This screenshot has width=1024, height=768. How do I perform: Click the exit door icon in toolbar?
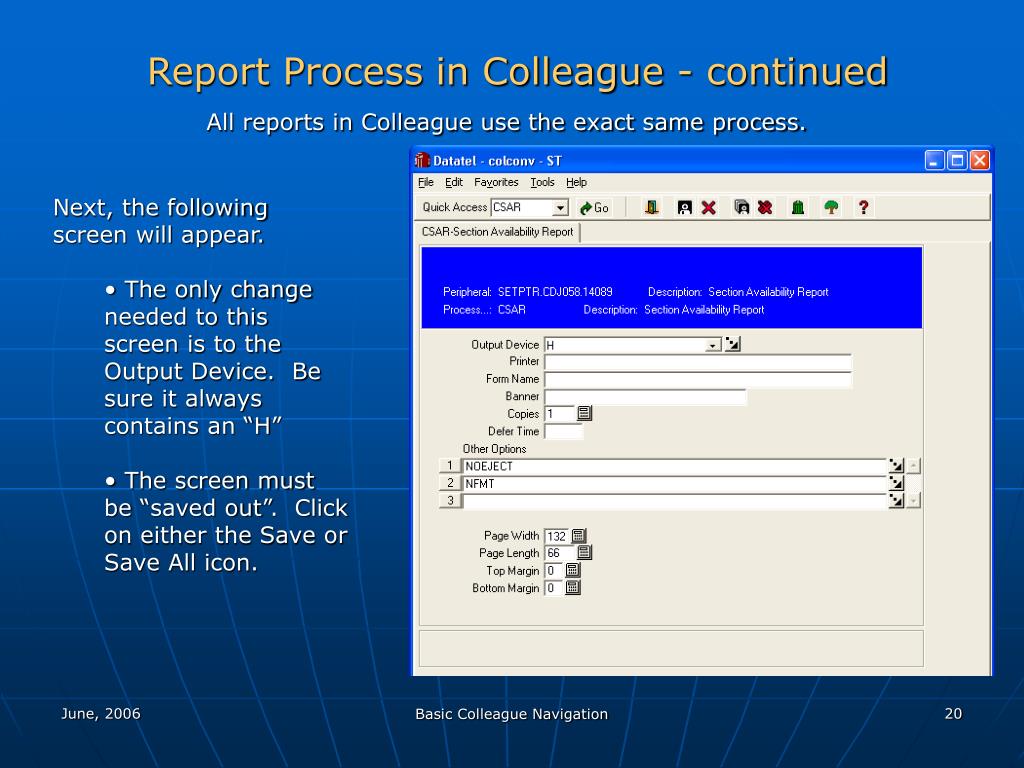(651, 208)
